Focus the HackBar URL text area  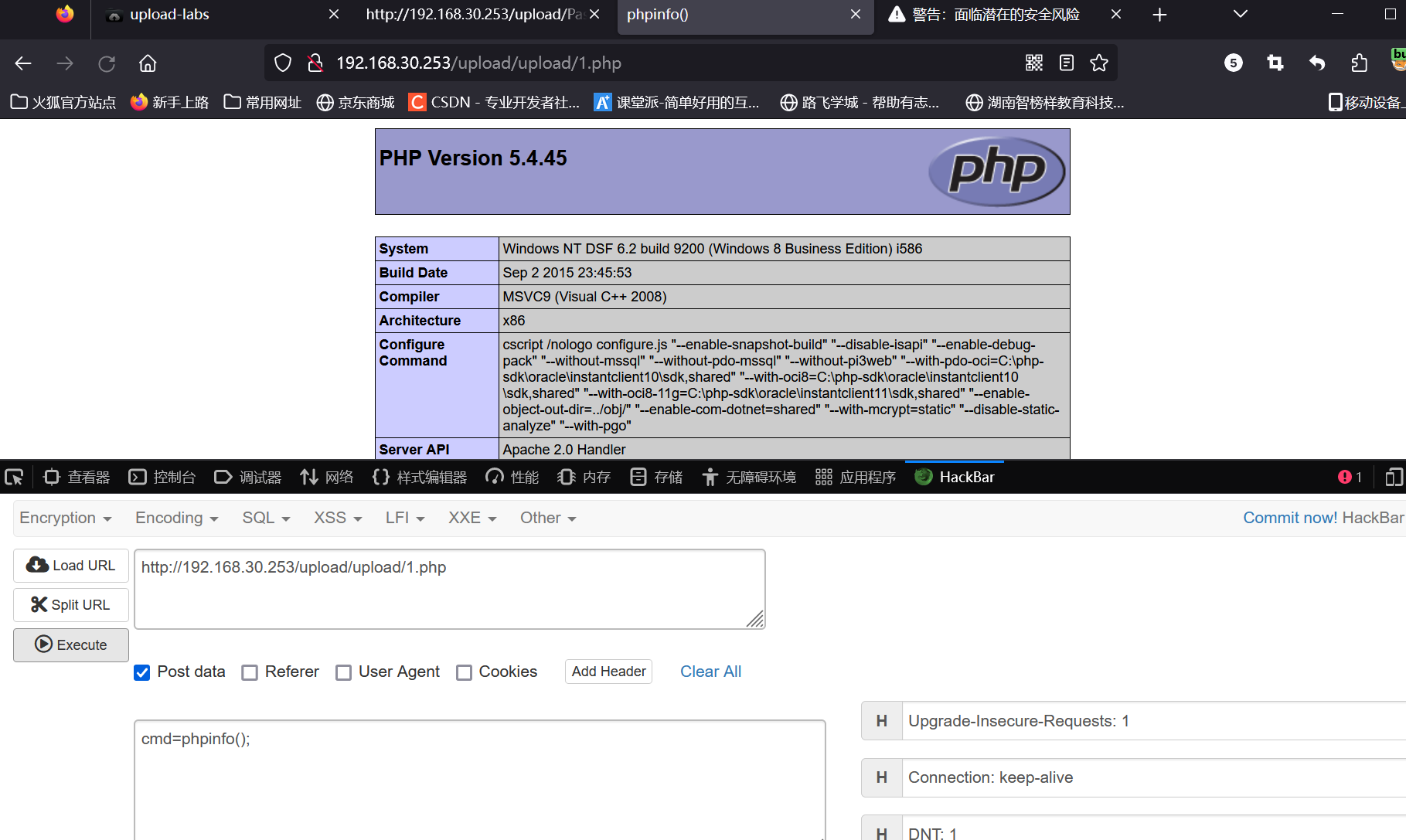click(x=450, y=590)
